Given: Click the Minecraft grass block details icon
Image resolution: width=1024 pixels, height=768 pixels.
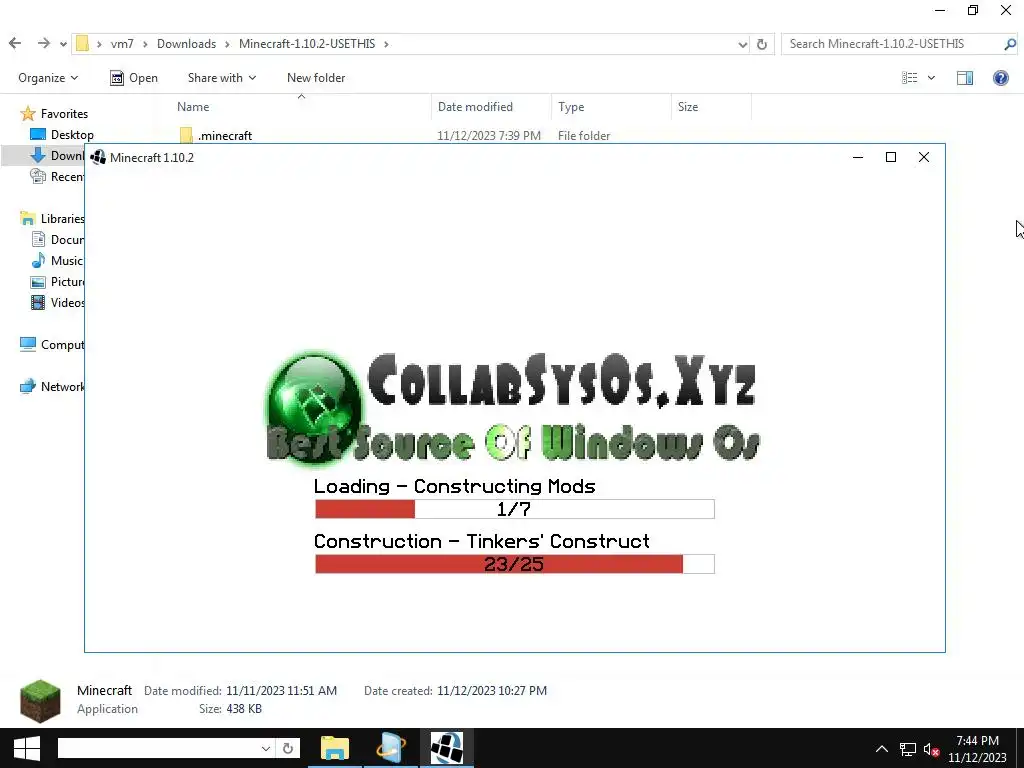Looking at the screenshot, I should [40, 701].
